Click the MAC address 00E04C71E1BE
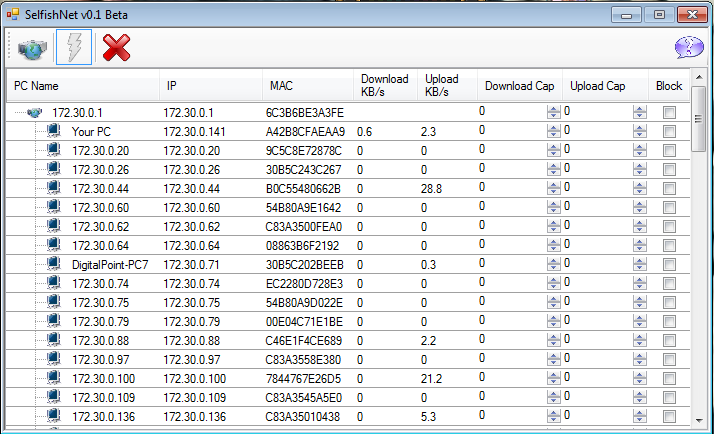 (304, 322)
